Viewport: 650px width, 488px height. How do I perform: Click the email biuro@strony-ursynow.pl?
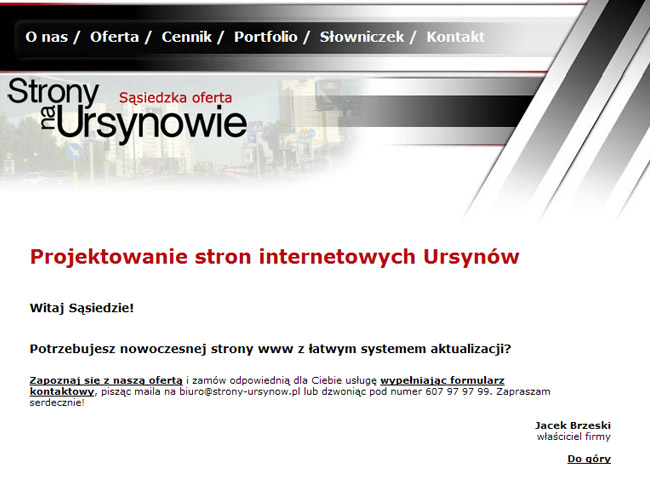[x=239, y=391]
